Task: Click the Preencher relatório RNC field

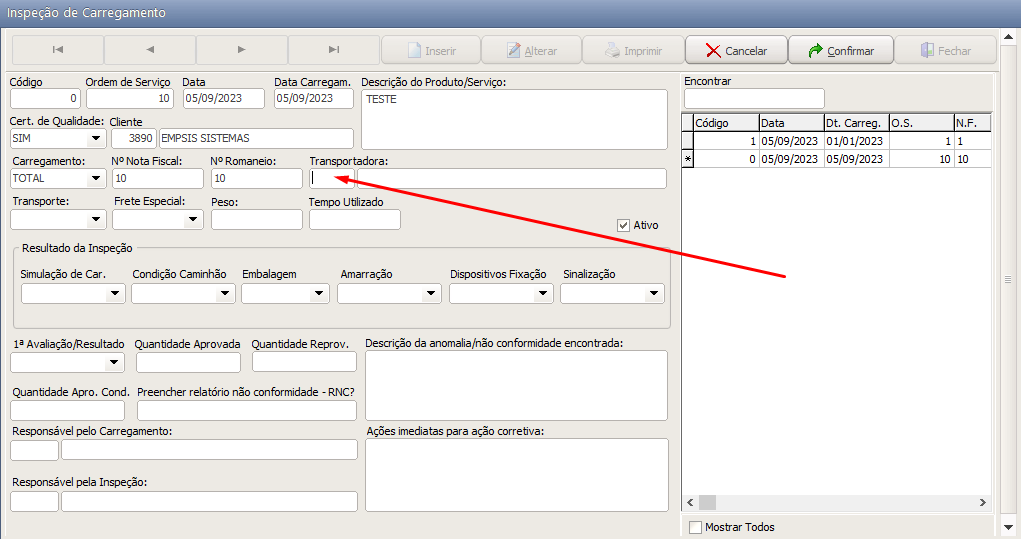Action: click(247, 410)
